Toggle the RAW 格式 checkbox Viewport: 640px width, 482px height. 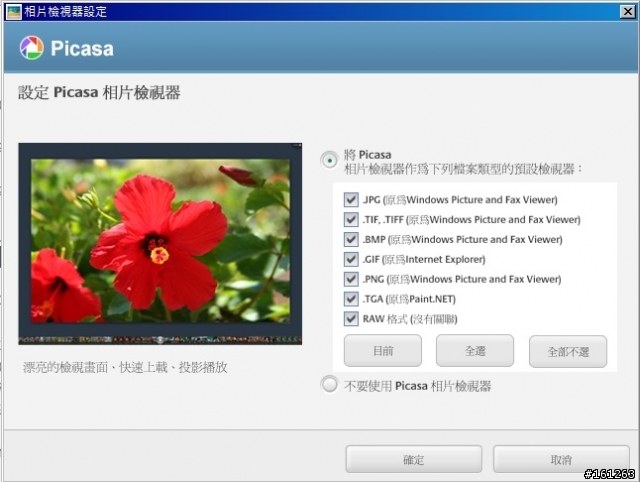(x=351, y=319)
